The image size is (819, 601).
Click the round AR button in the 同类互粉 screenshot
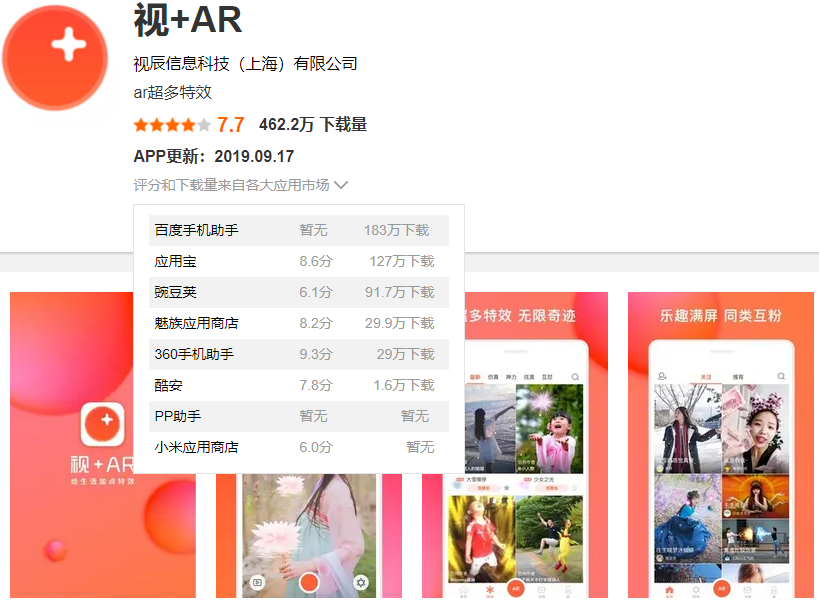point(721,588)
